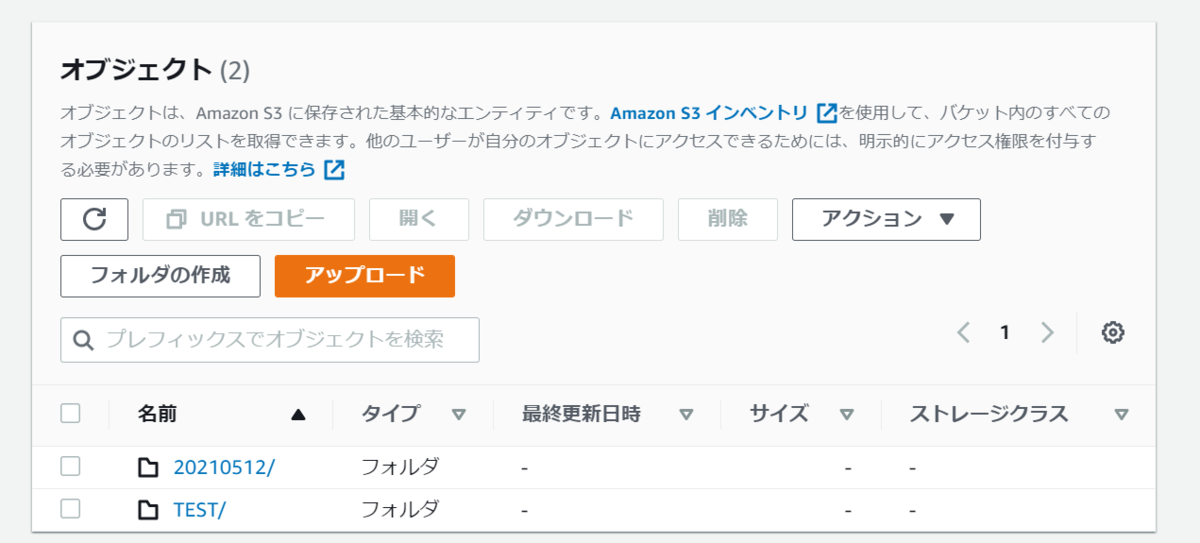
Task: Open table preferences gear icon
Action: coord(1113,333)
